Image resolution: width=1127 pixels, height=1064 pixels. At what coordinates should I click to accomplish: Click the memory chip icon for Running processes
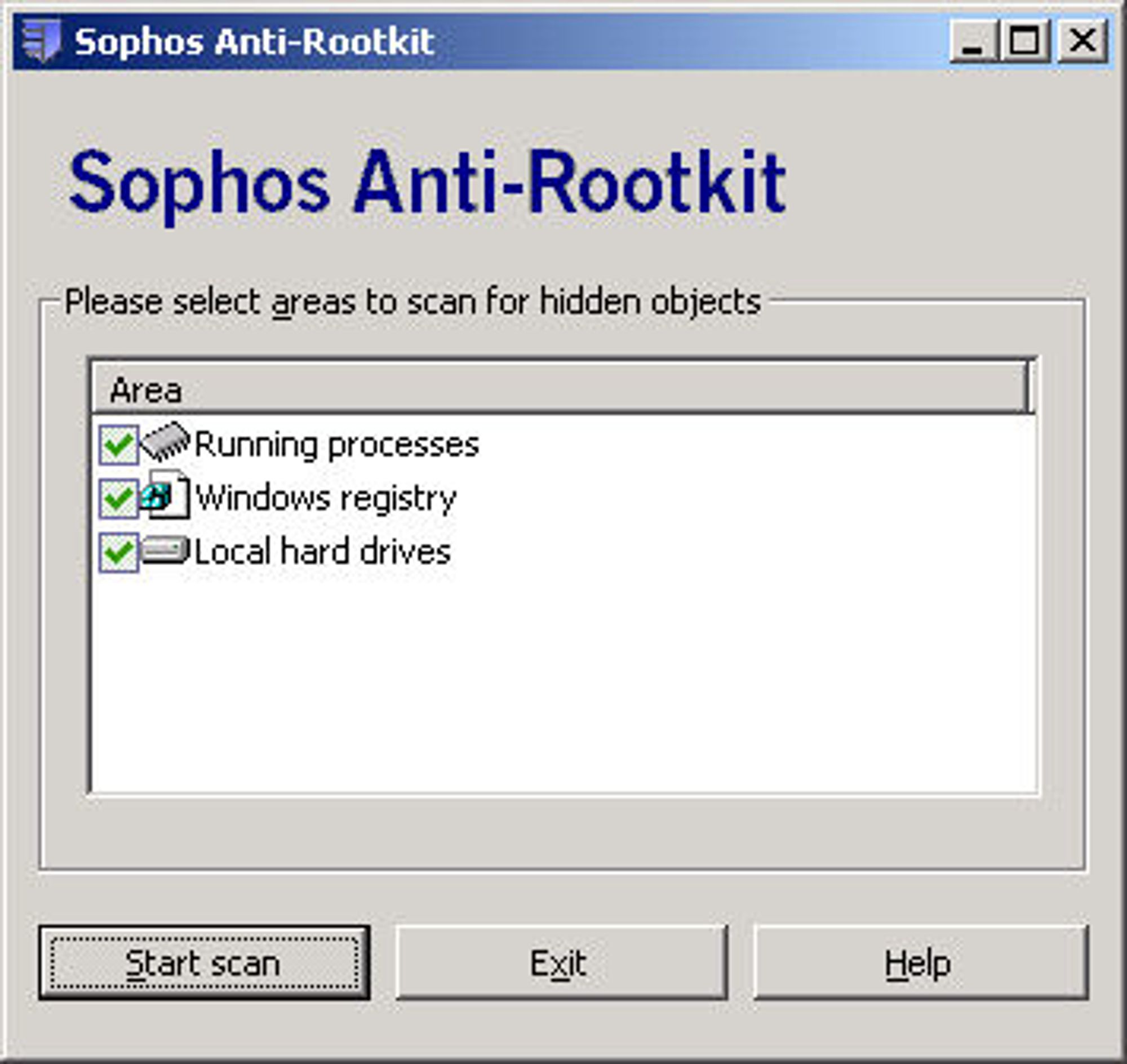pyautogui.click(x=165, y=442)
